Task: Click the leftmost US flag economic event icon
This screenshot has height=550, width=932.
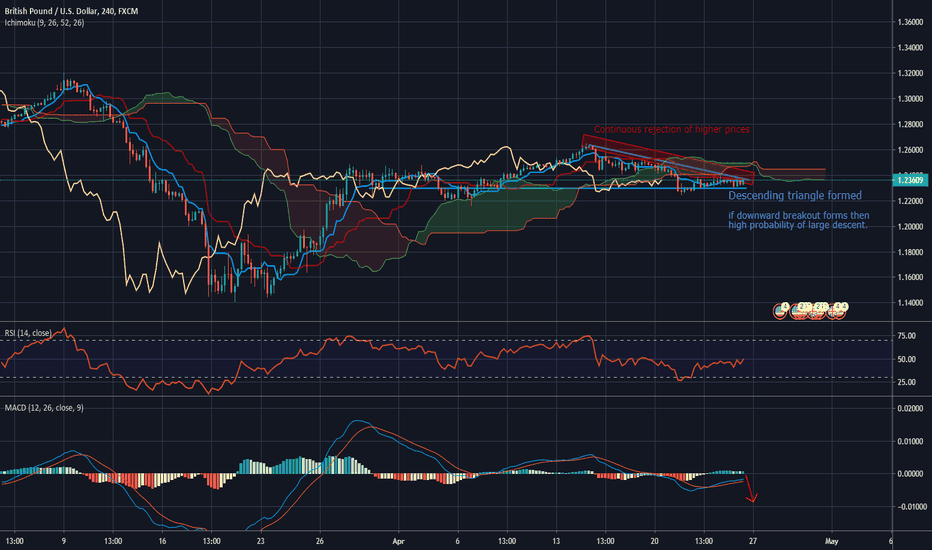Action: click(x=780, y=310)
